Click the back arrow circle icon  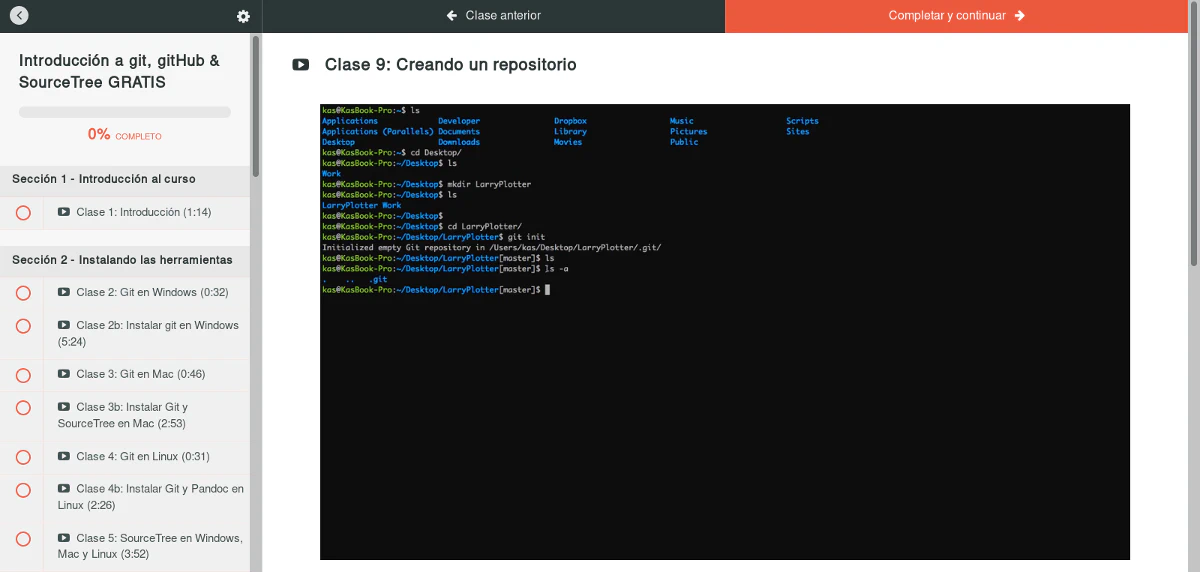pos(19,16)
